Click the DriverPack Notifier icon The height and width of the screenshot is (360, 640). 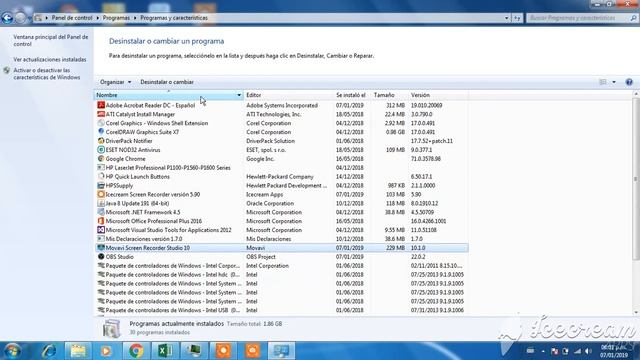(x=101, y=141)
